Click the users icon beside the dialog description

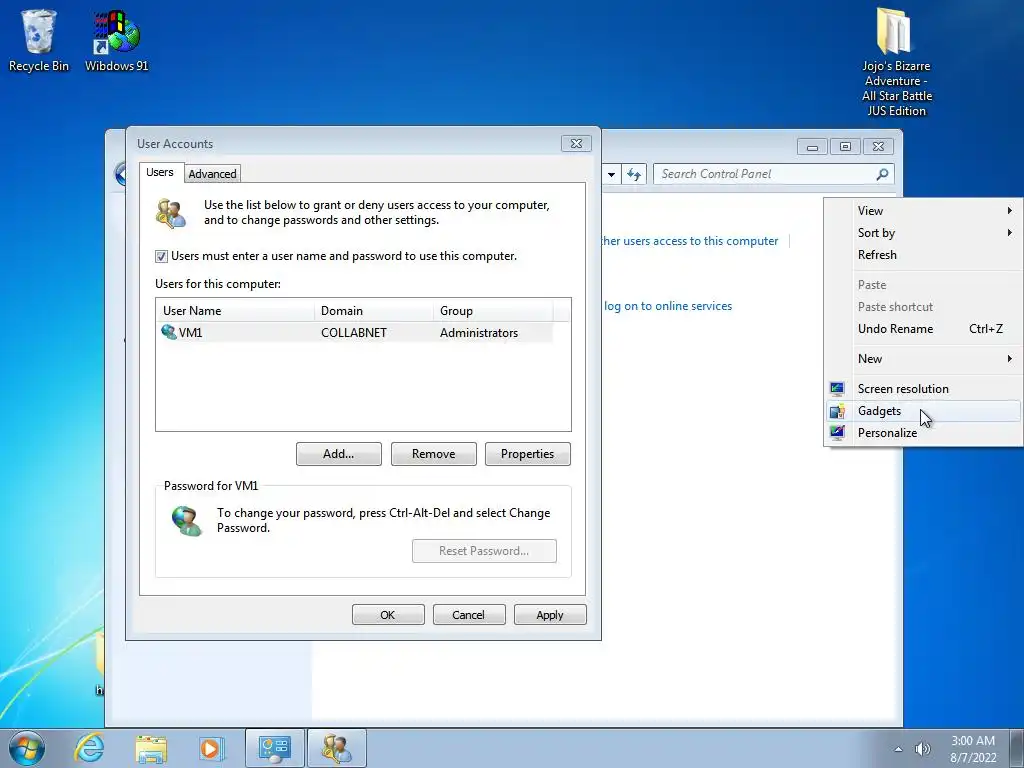(x=171, y=213)
